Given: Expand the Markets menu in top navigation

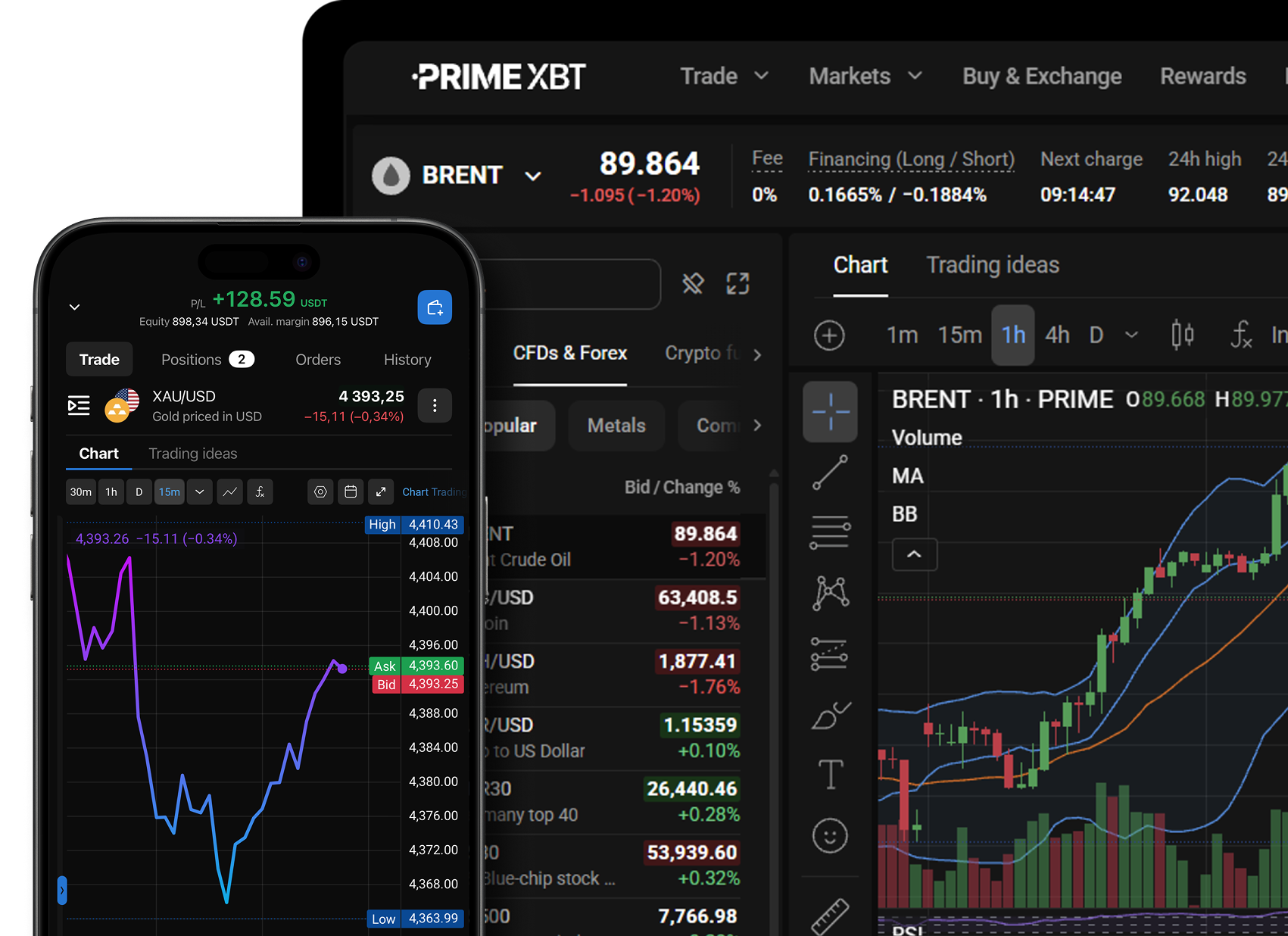Looking at the screenshot, I should pos(865,76).
